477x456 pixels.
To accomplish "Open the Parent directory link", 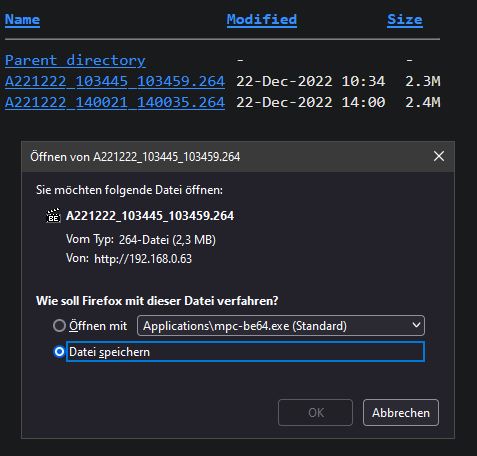I will coord(75,60).
